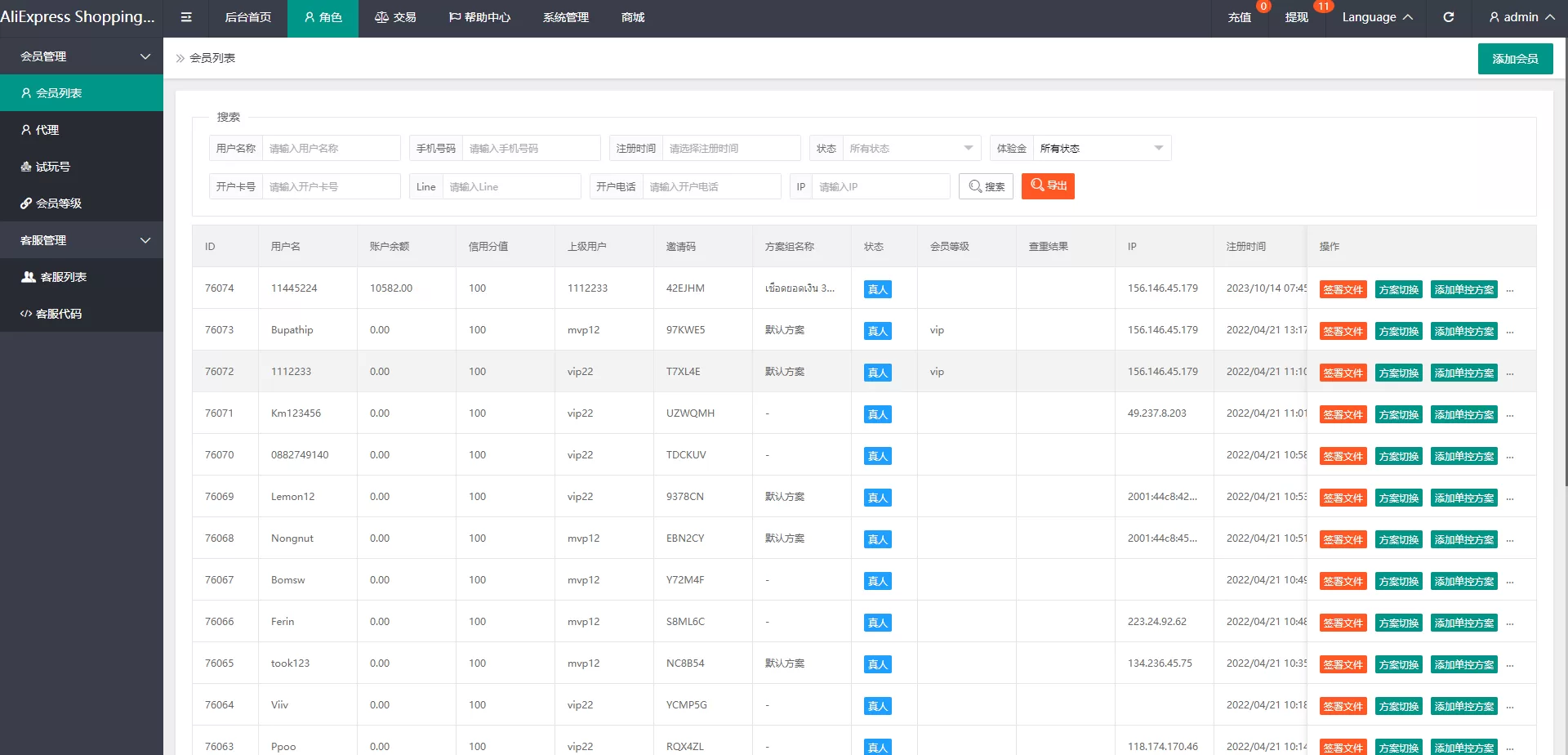Toggle 真人 status for user Km123456
Image resolution: width=1568 pixels, height=755 pixels.
(877, 414)
